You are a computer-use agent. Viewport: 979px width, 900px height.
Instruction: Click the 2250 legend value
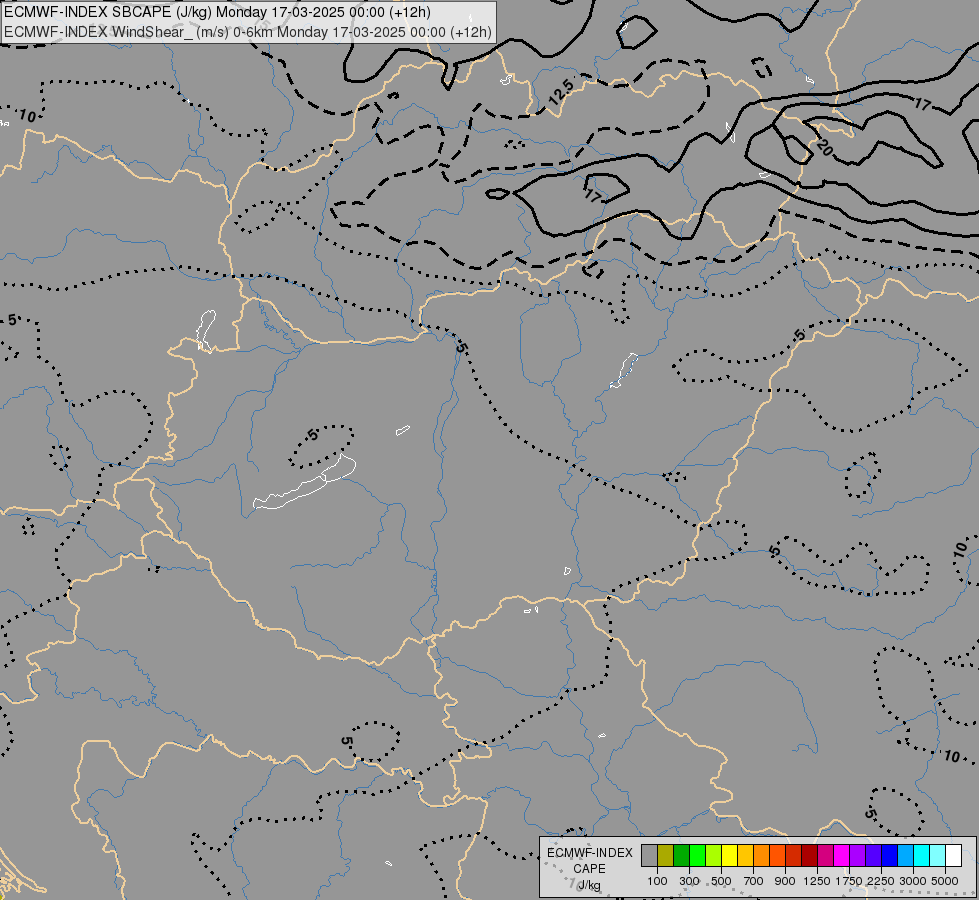[881, 881]
